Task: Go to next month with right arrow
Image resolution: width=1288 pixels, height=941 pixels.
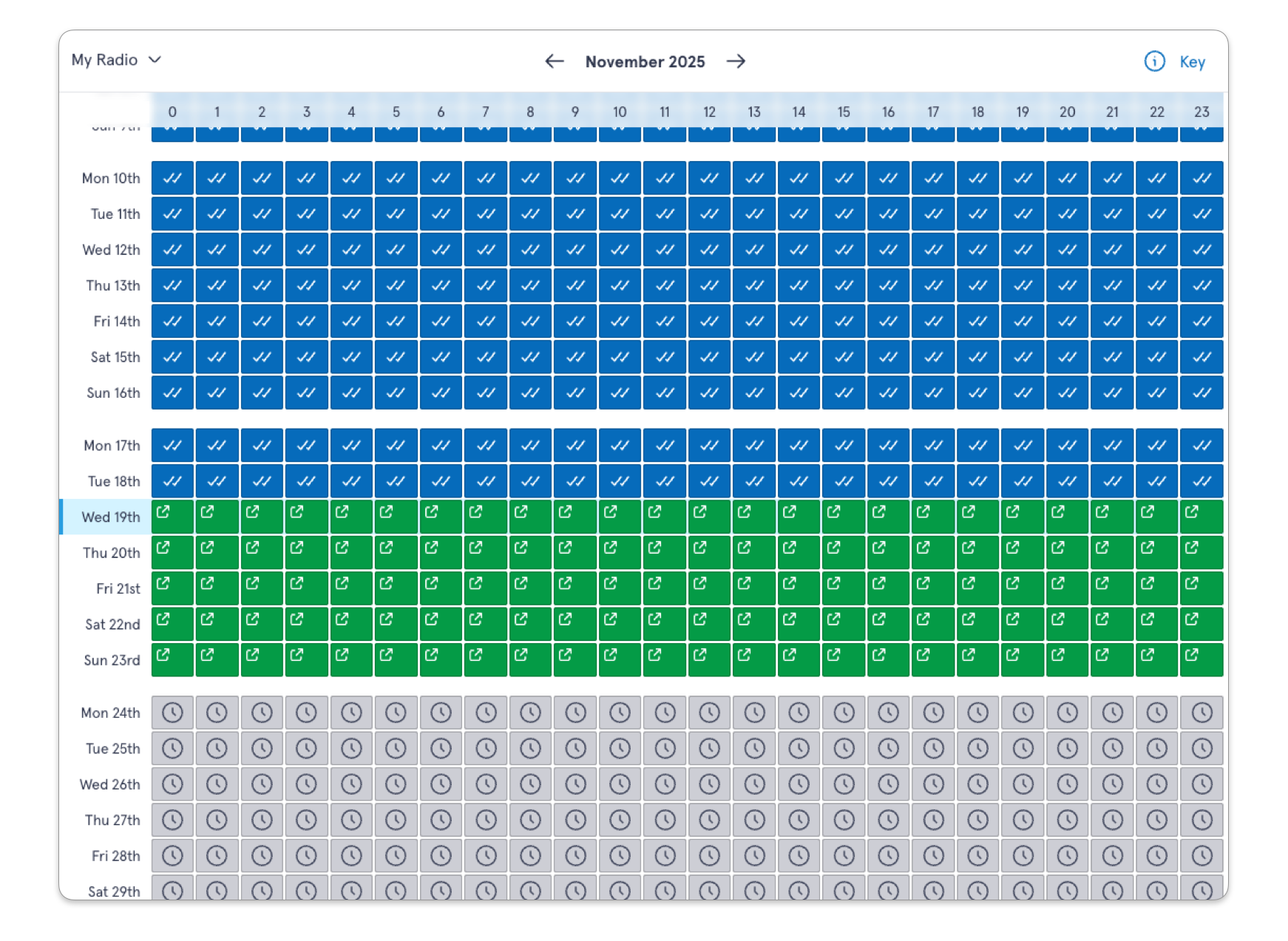Action: coord(736,61)
